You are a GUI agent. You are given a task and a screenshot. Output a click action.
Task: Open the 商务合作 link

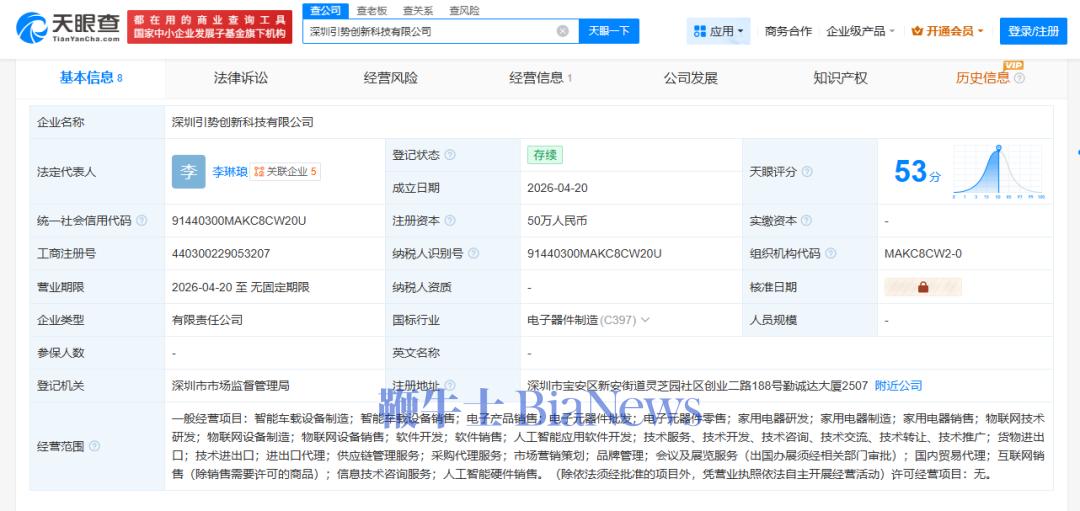(789, 31)
